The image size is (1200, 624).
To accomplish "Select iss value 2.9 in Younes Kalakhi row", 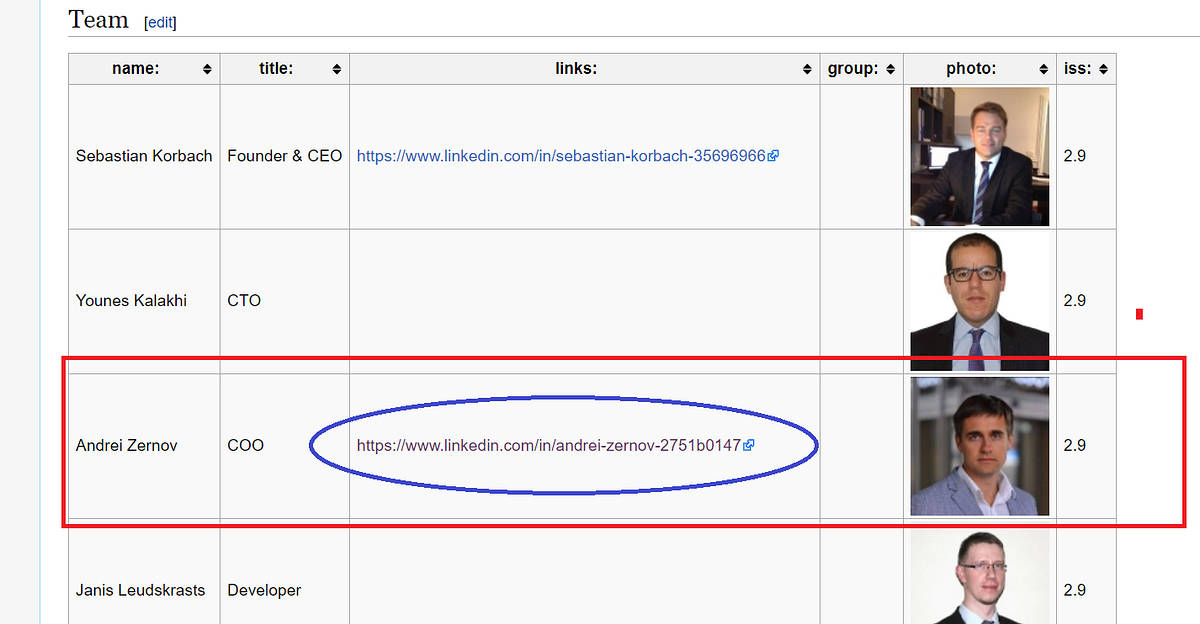I will click(x=1075, y=300).
